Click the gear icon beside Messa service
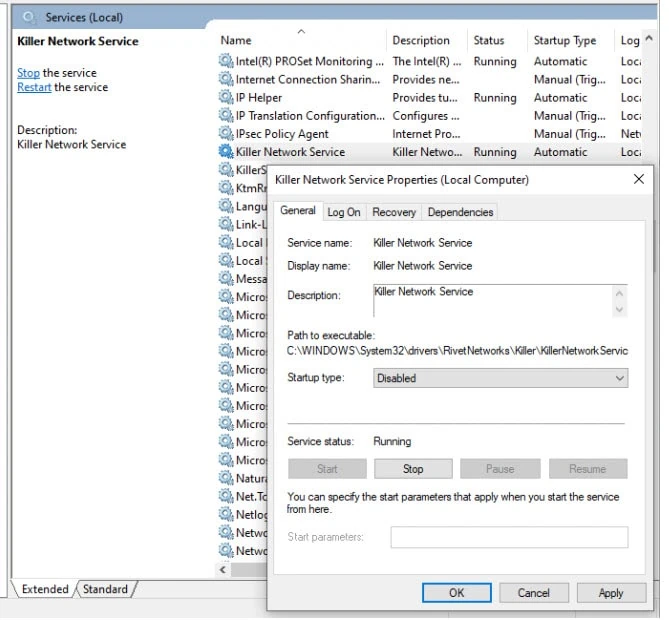This screenshot has width=669, height=620. pos(226,278)
